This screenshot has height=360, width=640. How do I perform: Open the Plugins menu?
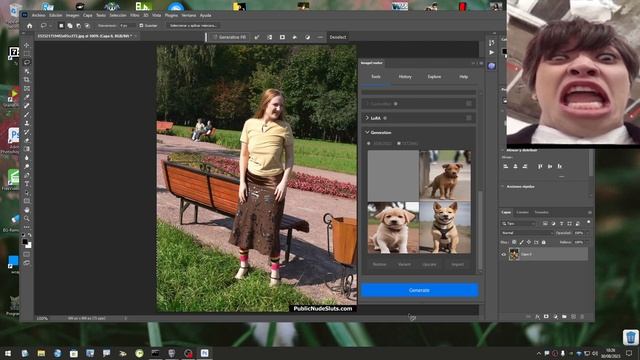coord(171,15)
